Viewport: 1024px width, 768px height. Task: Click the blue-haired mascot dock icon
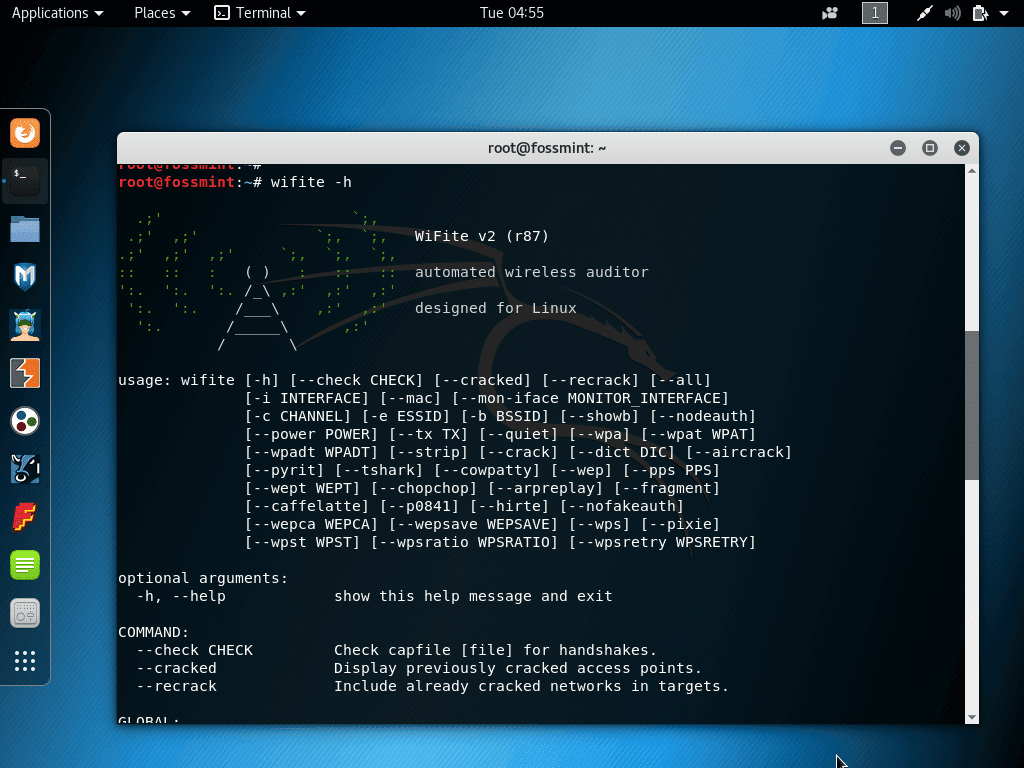[x=24, y=325]
